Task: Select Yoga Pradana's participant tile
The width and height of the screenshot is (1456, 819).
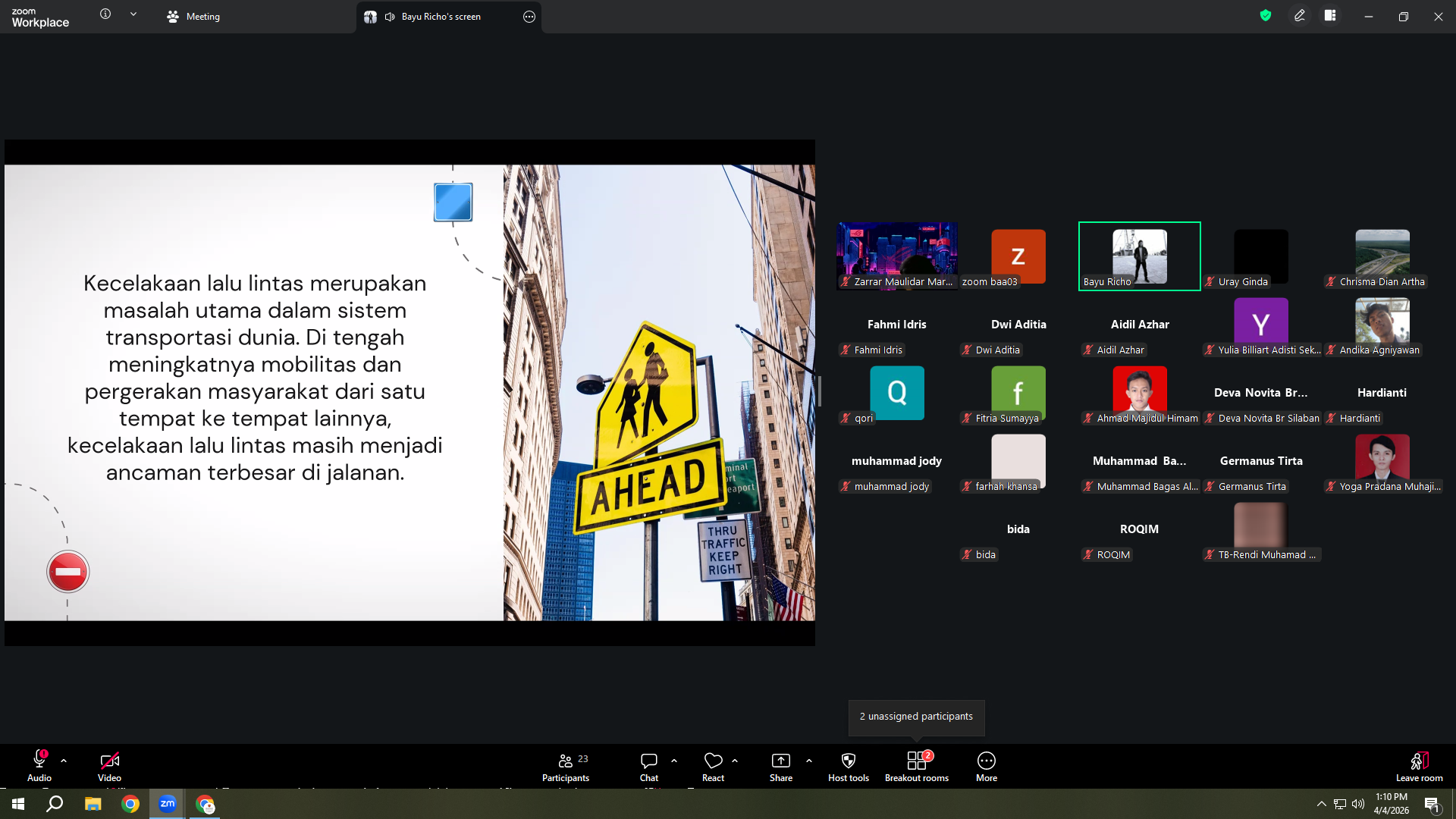Action: [1382, 461]
